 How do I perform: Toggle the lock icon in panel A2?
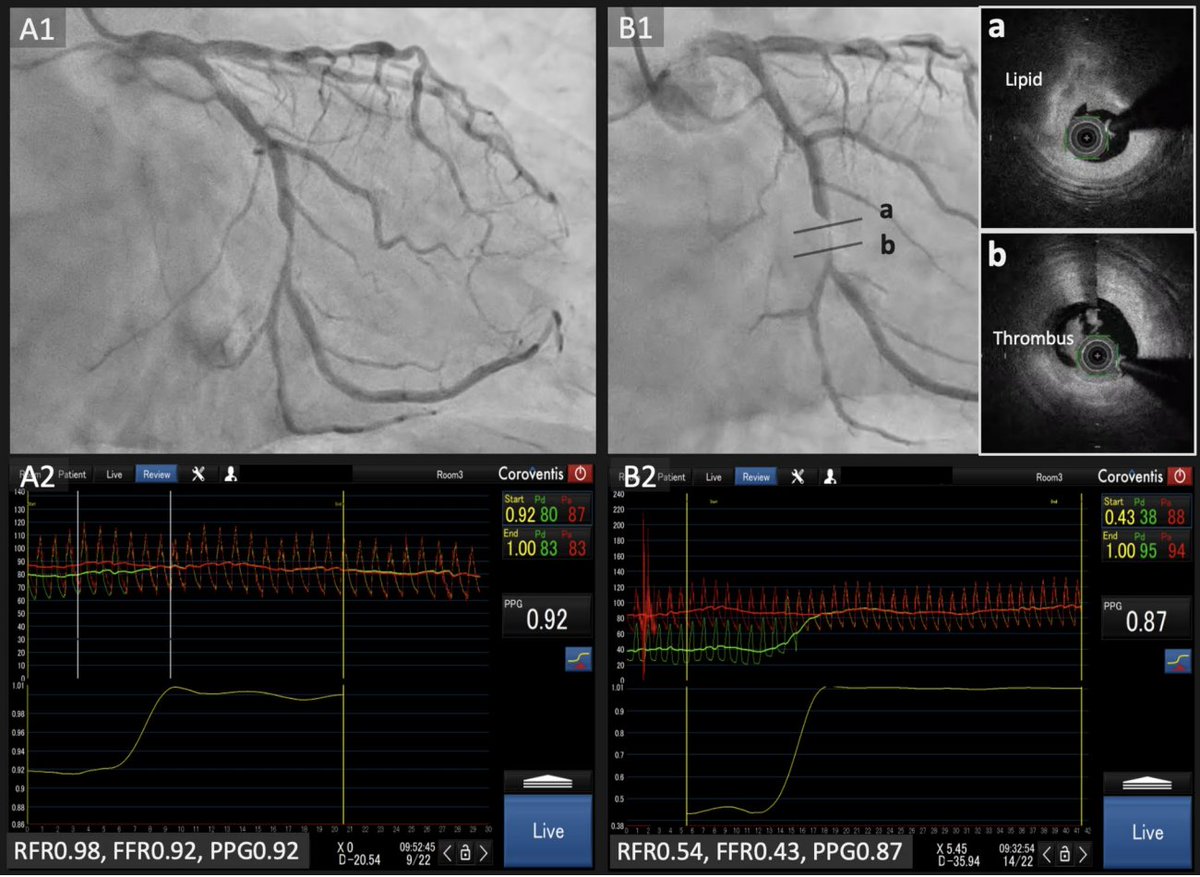pos(466,852)
